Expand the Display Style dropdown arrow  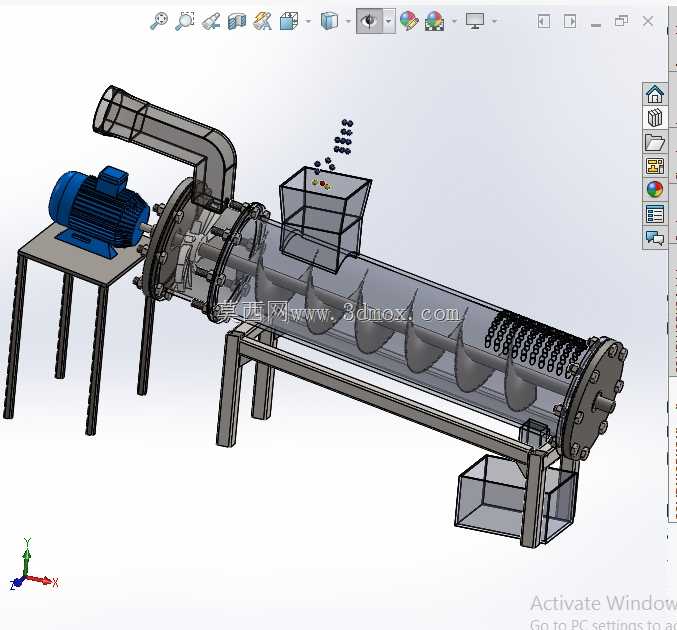pyautogui.click(x=348, y=21)
